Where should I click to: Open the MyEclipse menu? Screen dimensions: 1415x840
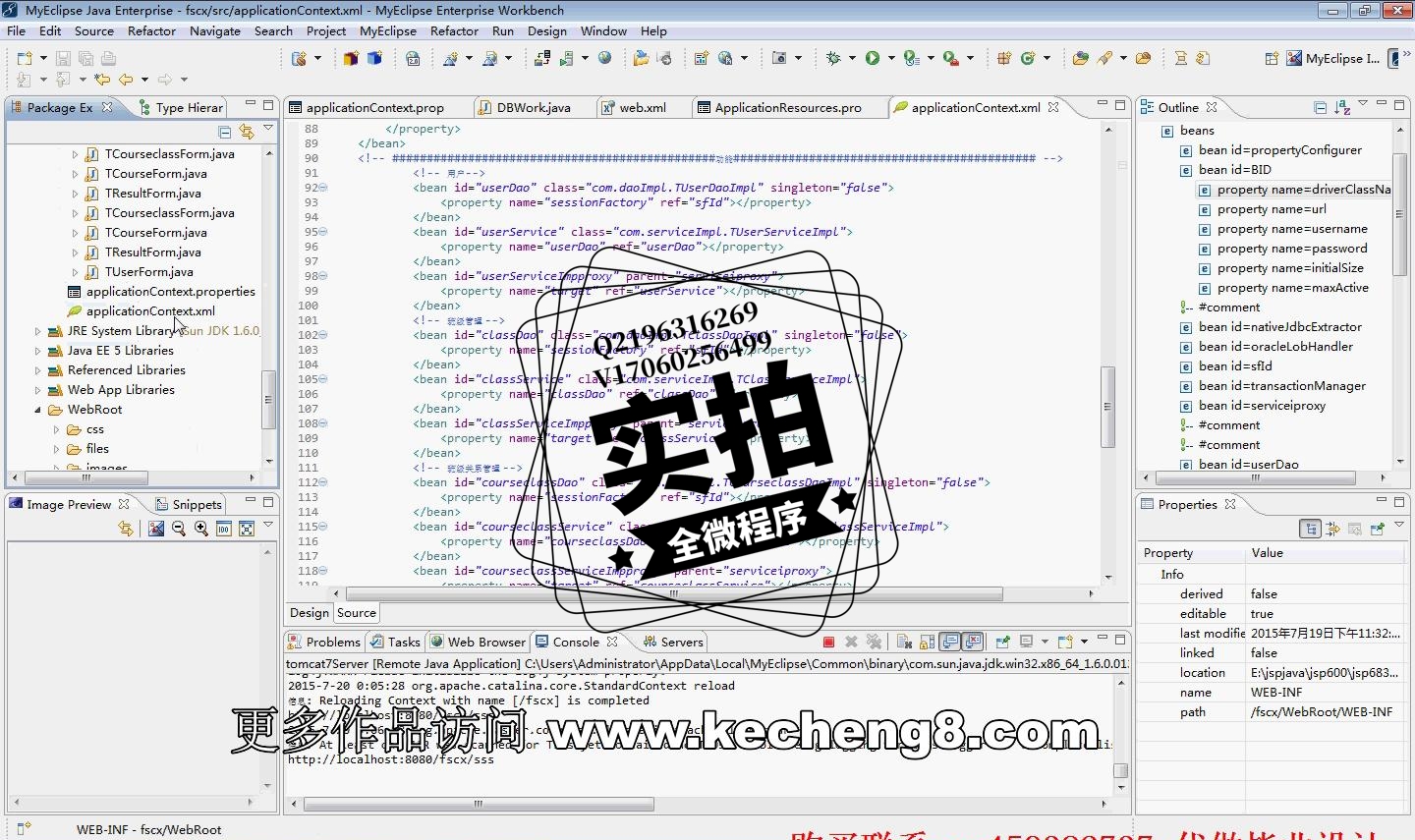pos(388,30)
